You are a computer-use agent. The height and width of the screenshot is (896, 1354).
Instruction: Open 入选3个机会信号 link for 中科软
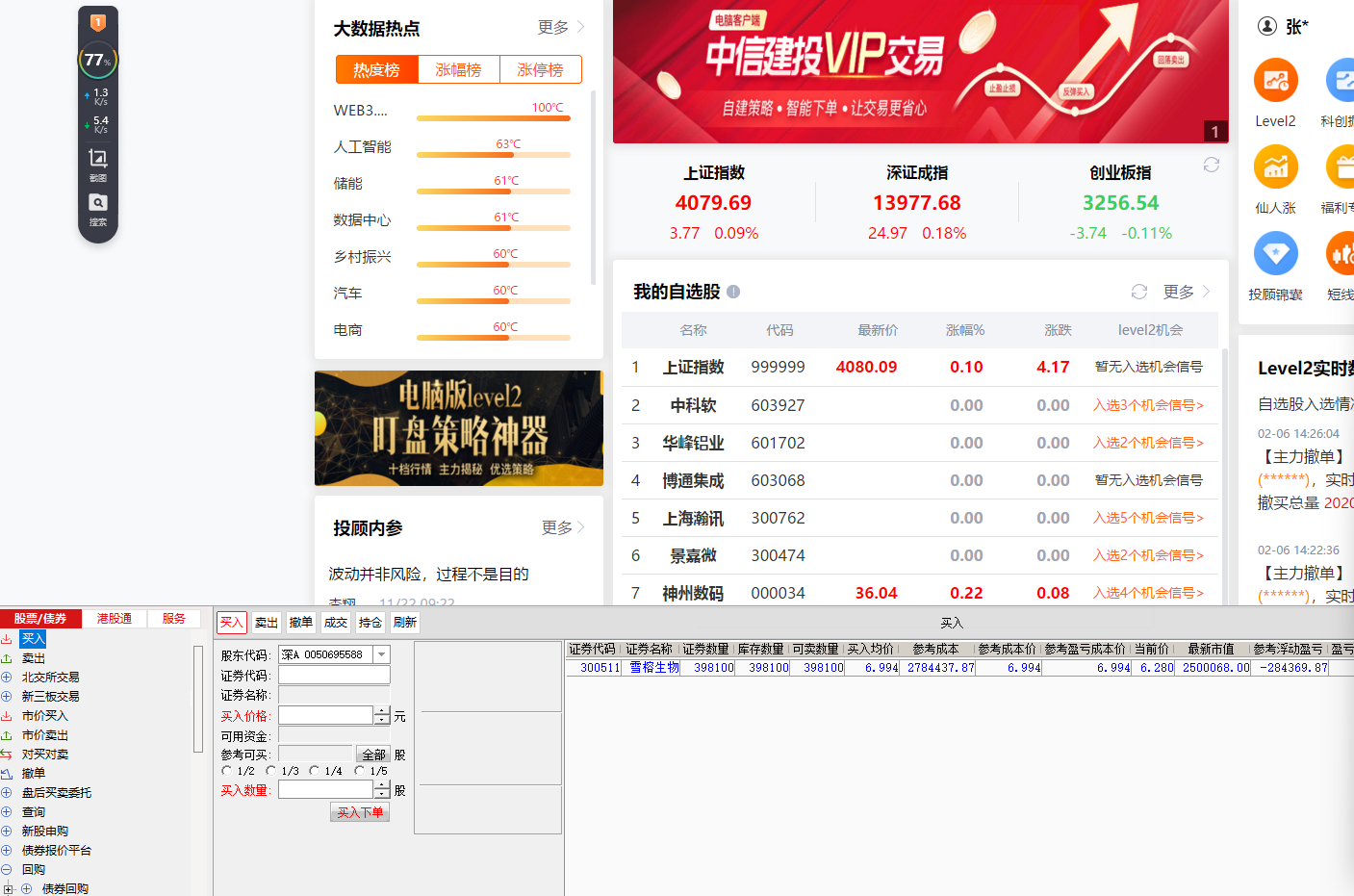pyautogui.click(x=1148, y=405)
